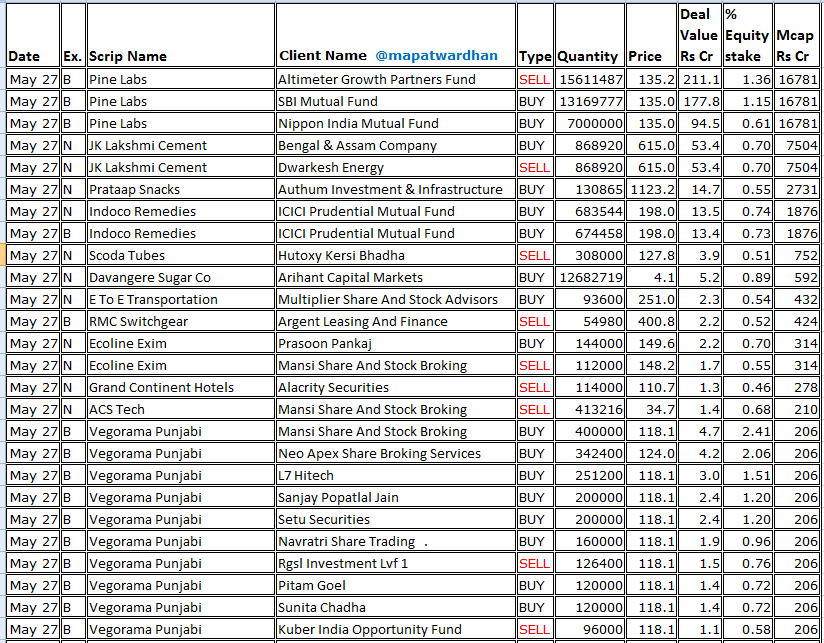The image size is (824, 643).
Task: Select 'Hutoxy Kersi Bhadha' cell
Action: click(x=396, y=255)
